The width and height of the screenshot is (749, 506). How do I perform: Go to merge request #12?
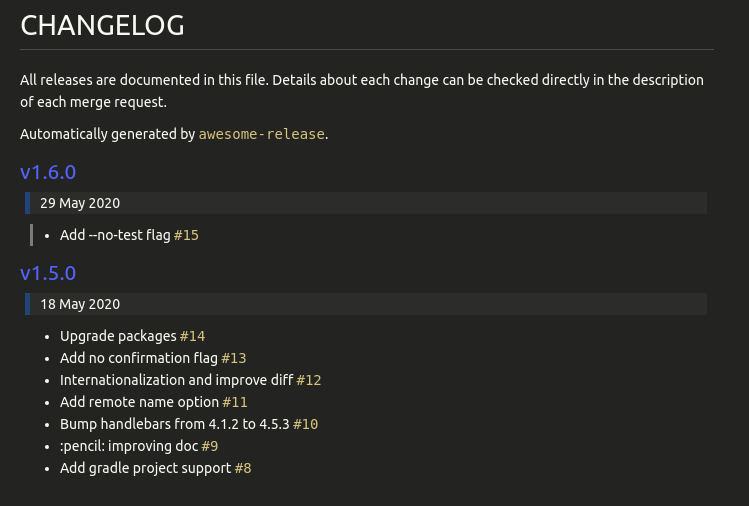point(308,380)
